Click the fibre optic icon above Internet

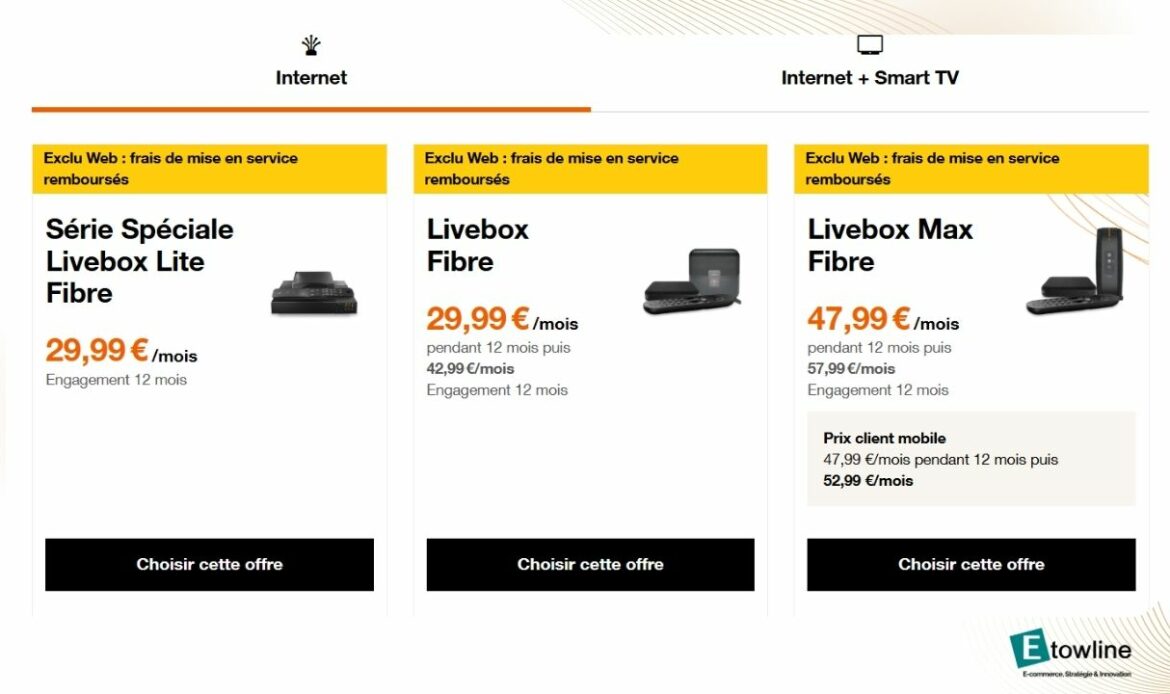point(311,45)
